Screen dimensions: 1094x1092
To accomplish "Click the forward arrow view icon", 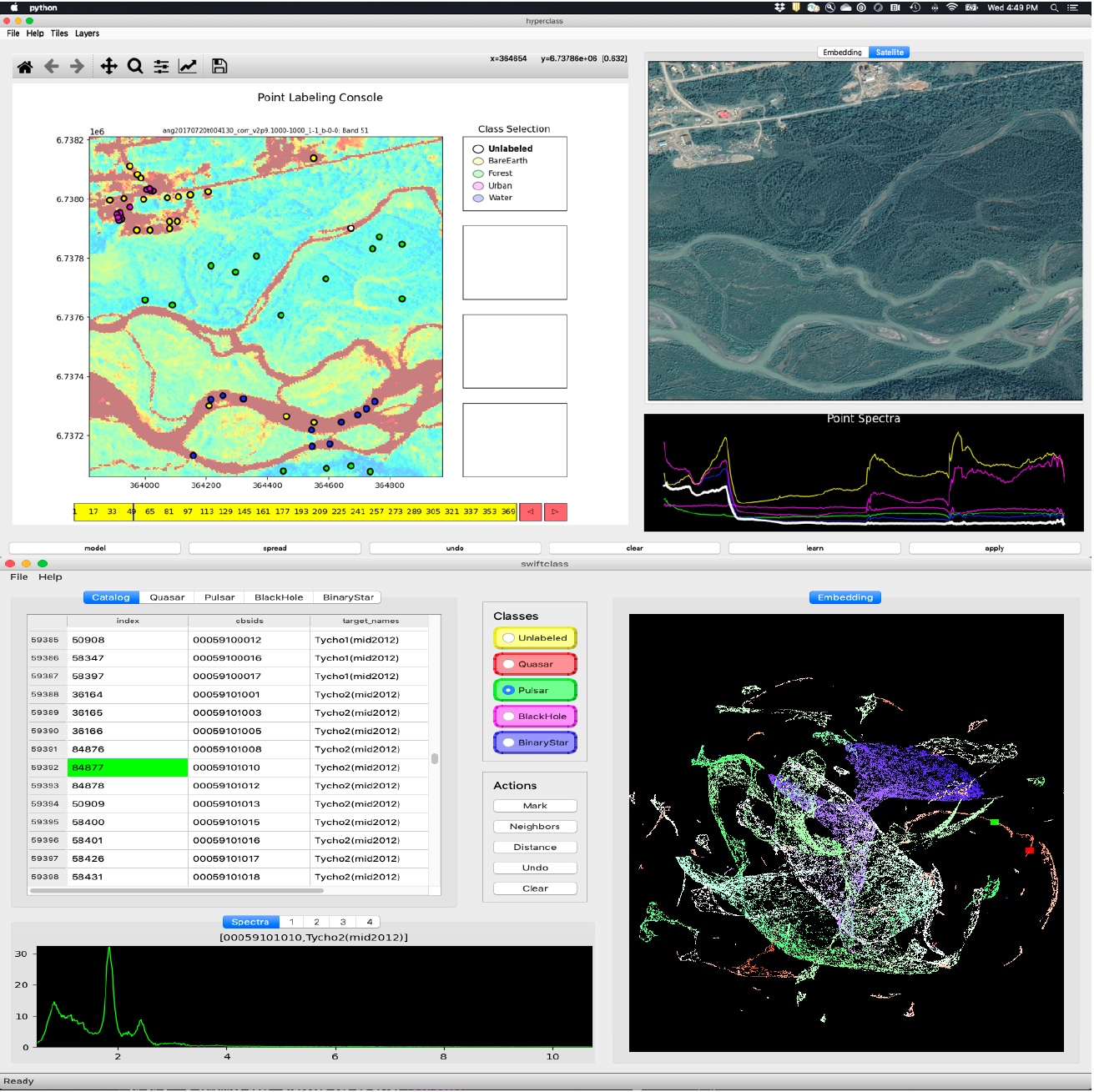I will (x=78, y=67).
